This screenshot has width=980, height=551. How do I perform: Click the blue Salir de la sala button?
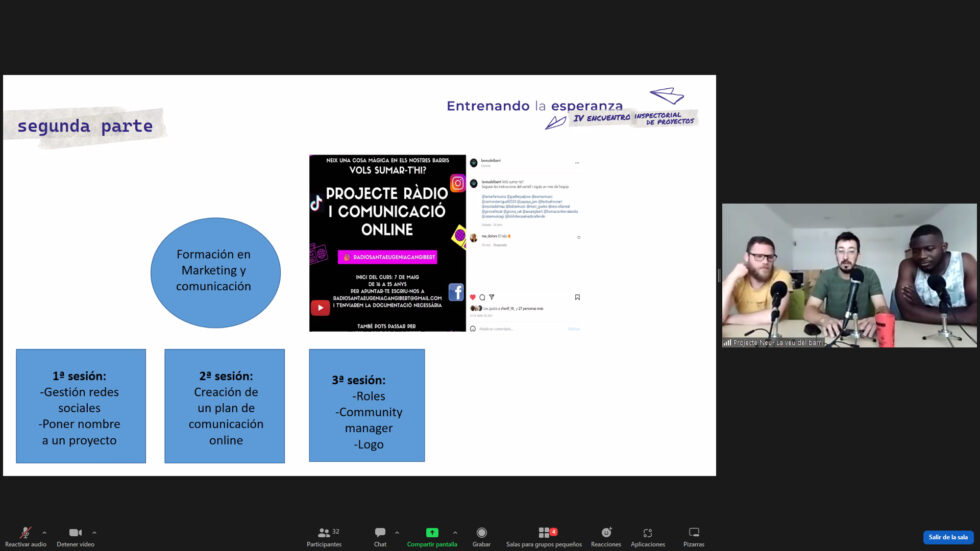click(948, 537)
